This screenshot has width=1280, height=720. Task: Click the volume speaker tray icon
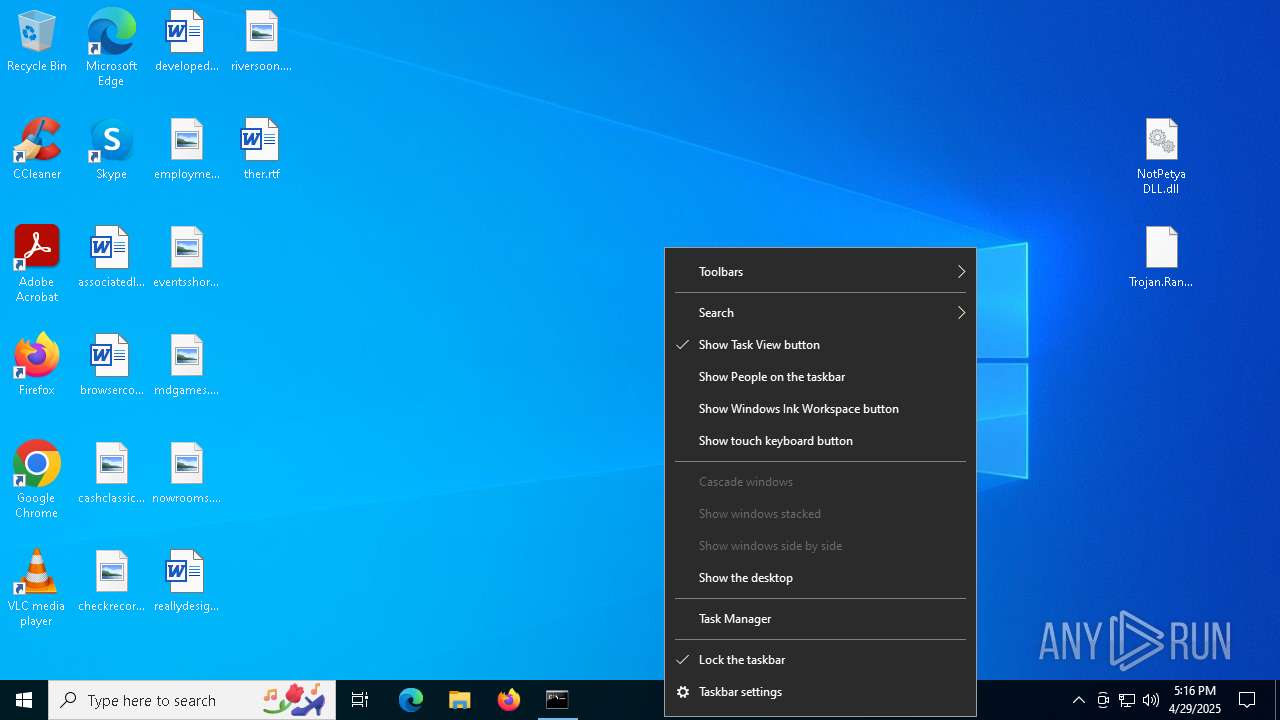(1151, 700)
